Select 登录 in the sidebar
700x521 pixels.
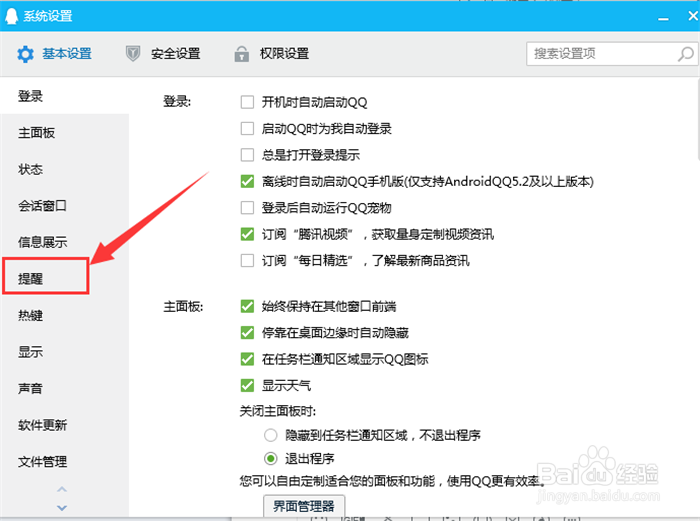tap(30, 96)
